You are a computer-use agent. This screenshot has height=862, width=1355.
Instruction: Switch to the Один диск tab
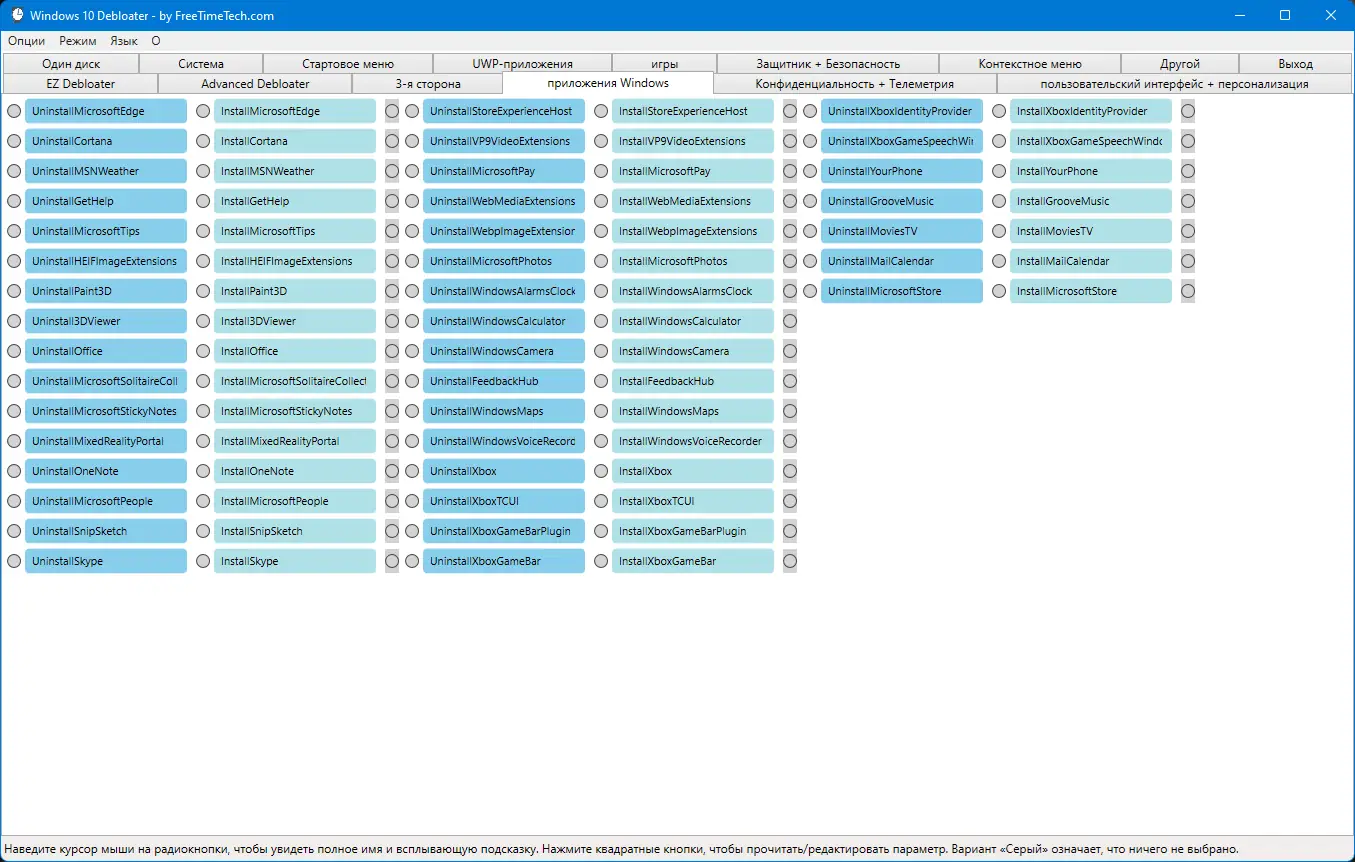click(71, 64)
